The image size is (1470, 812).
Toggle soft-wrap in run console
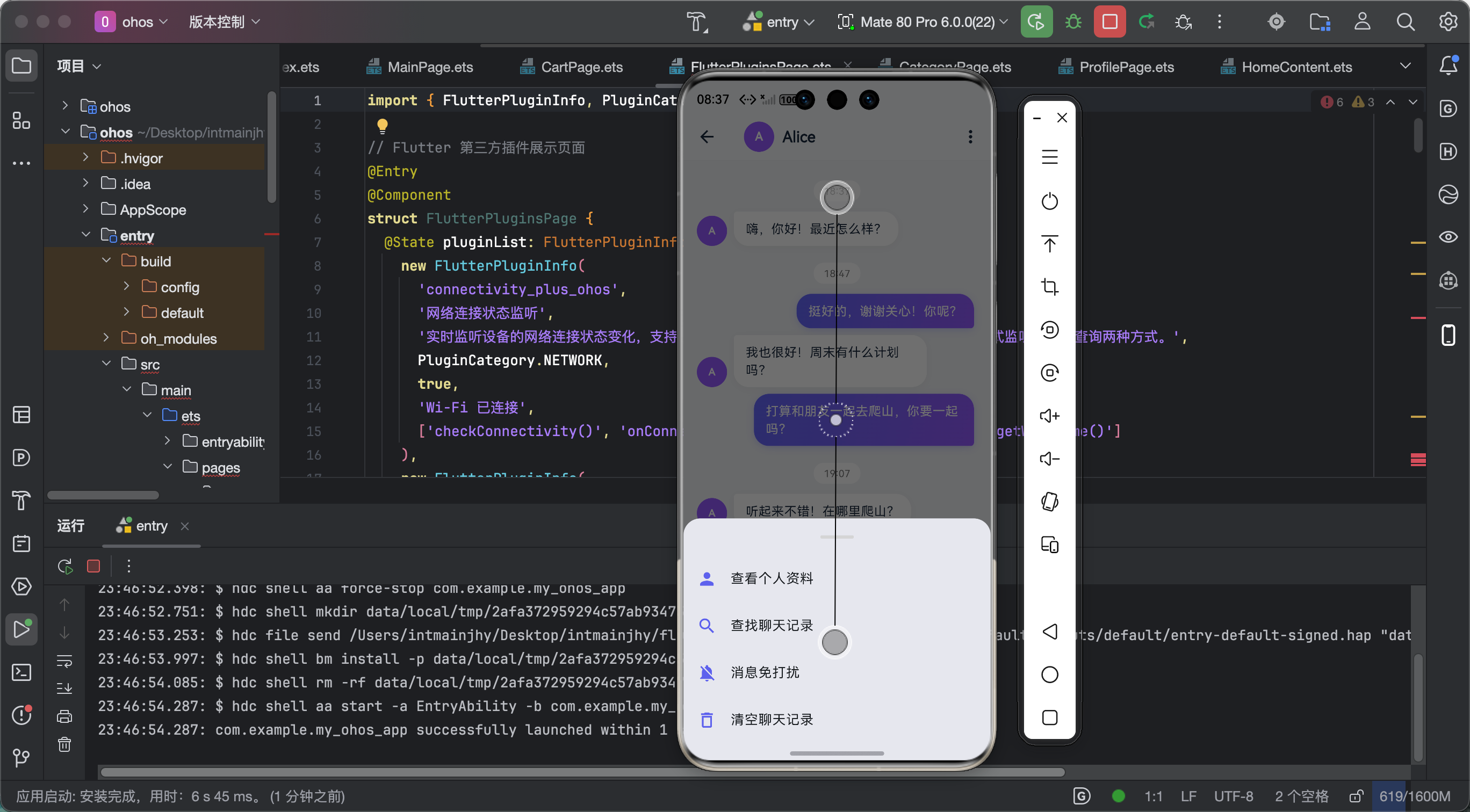coord(64,662)
